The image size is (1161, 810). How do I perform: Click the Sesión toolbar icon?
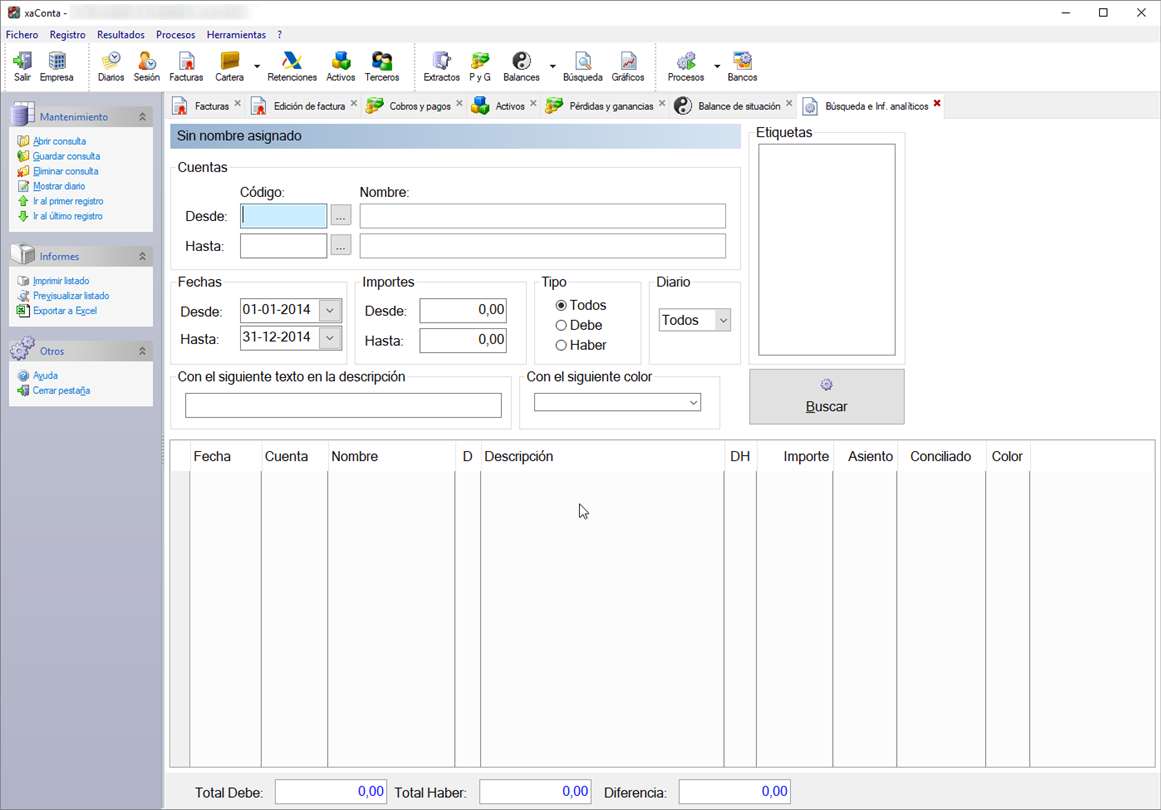pyautogui.click(x=147, y=67)
